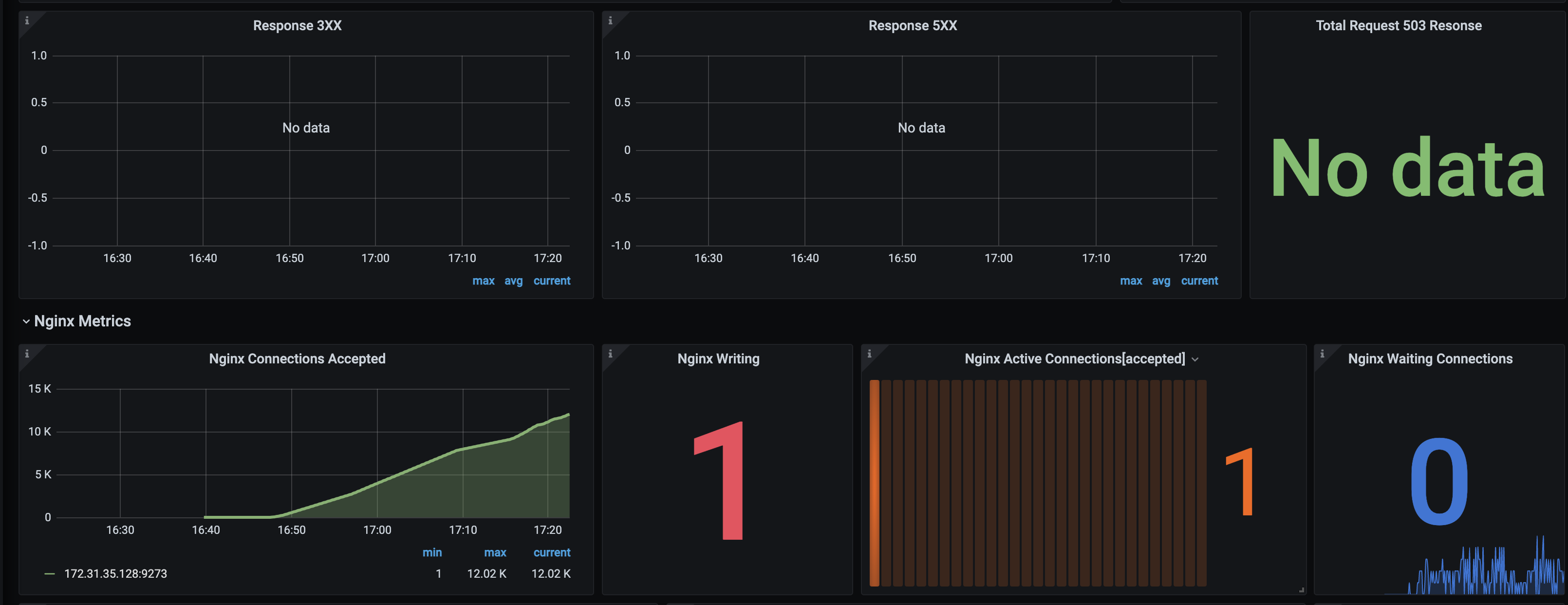Click info icon on Nginx Writing panel
This screenshot has width=1568, height=605.
(x=610, y=354)
